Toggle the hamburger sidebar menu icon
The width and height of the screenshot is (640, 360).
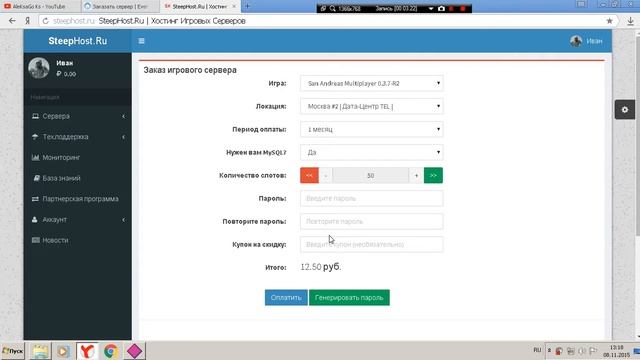pos(142,41)
